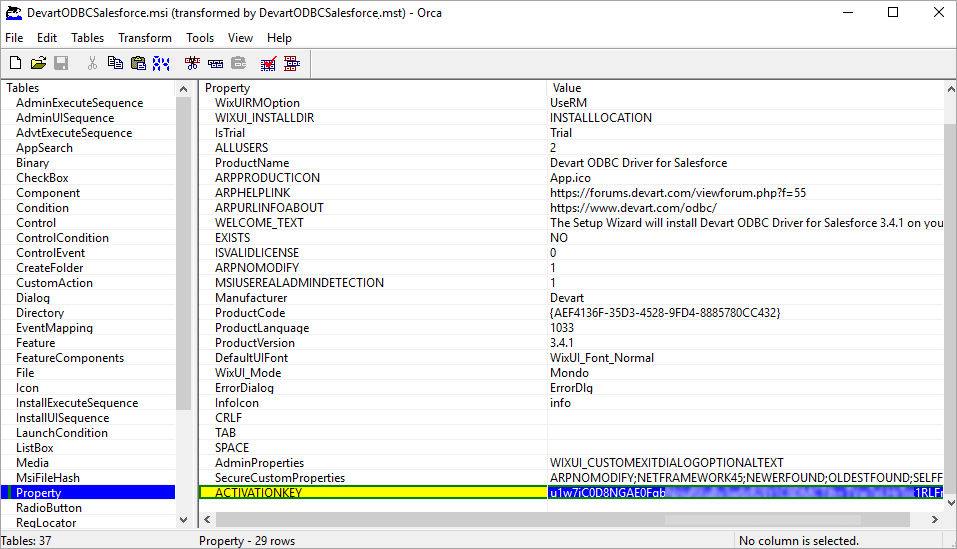
Task: Click the horizontal scrollbar right arrow
Action: pyautogui.click(x=934, y=520)
